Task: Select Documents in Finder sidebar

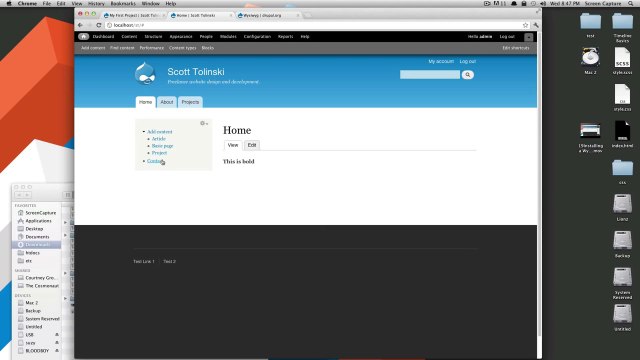Action: [x=37, y=237]
